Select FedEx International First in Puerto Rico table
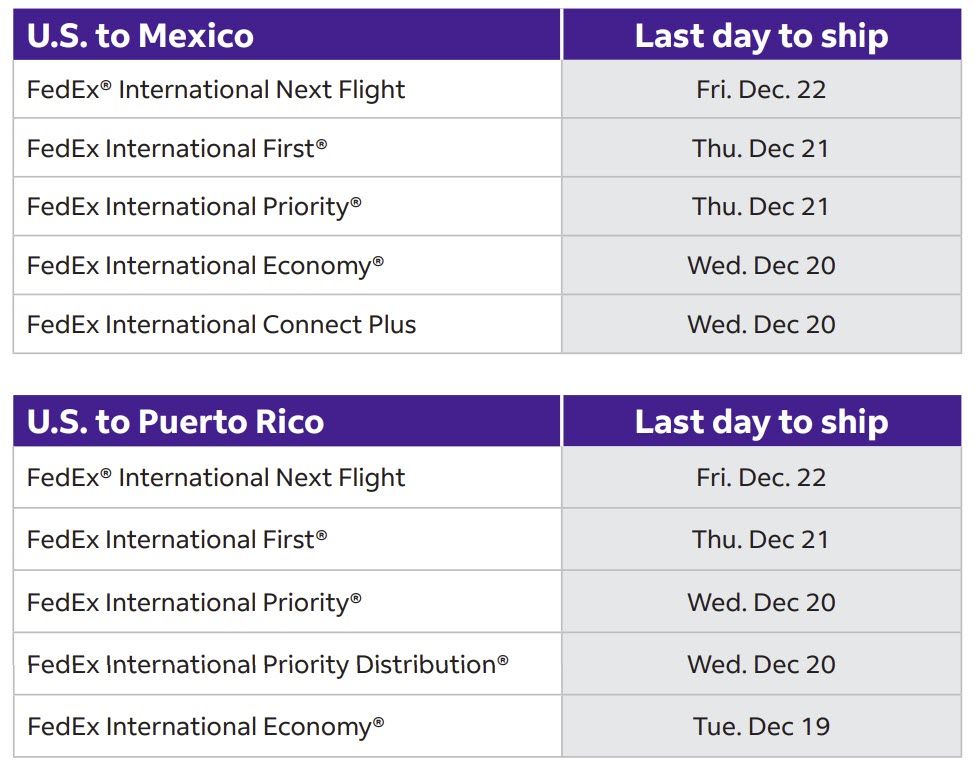 click(177, 540)
